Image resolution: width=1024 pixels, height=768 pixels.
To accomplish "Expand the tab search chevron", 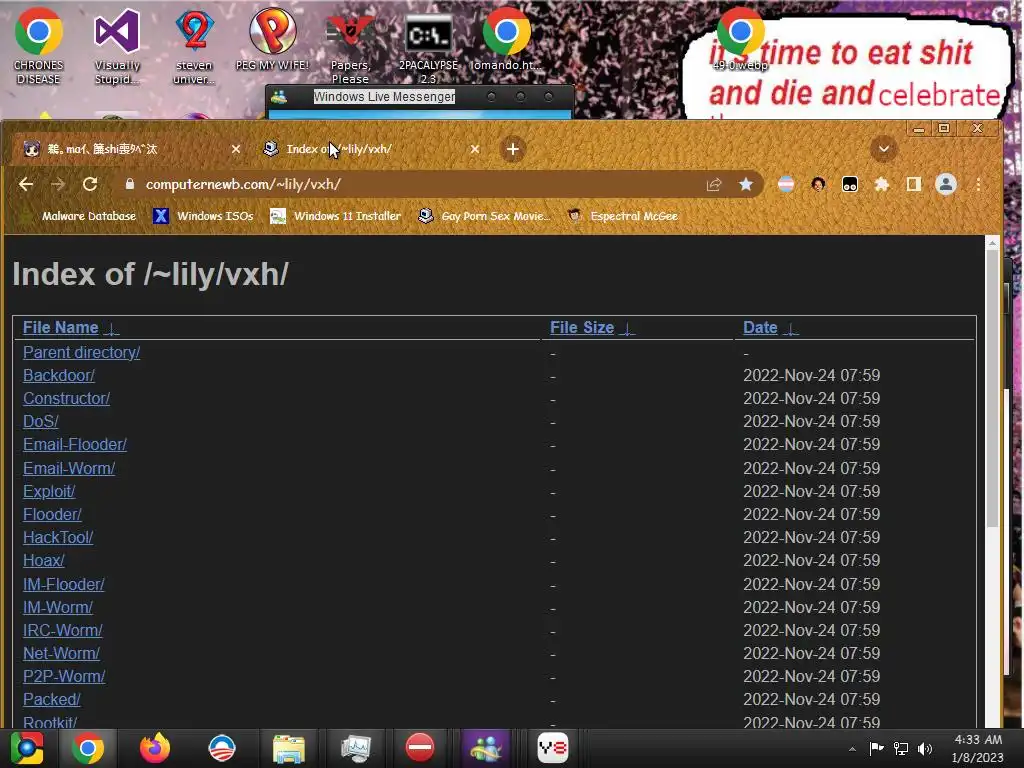I will [884, 149].
